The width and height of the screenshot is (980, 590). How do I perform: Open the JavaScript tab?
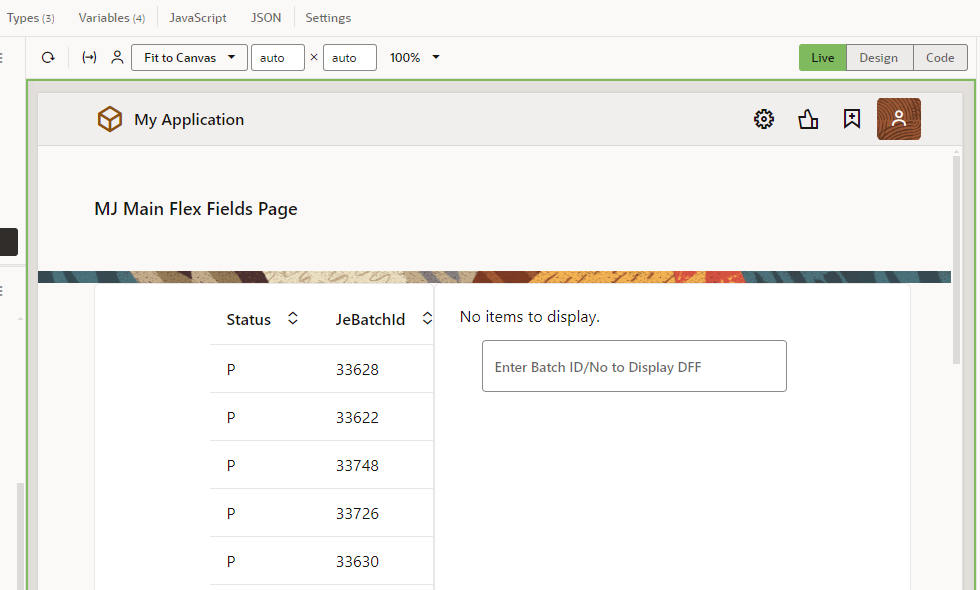(x=198, y=18)
